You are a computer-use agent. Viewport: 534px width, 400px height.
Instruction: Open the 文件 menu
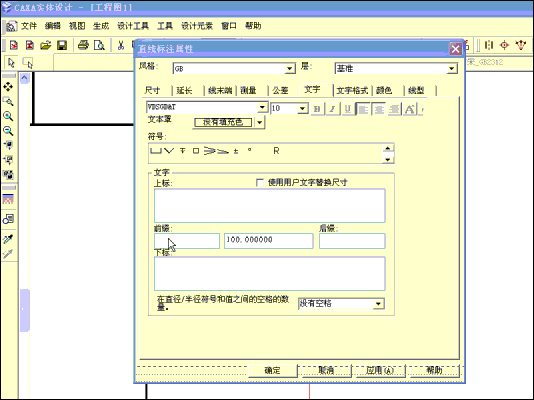tap(29, 26)
